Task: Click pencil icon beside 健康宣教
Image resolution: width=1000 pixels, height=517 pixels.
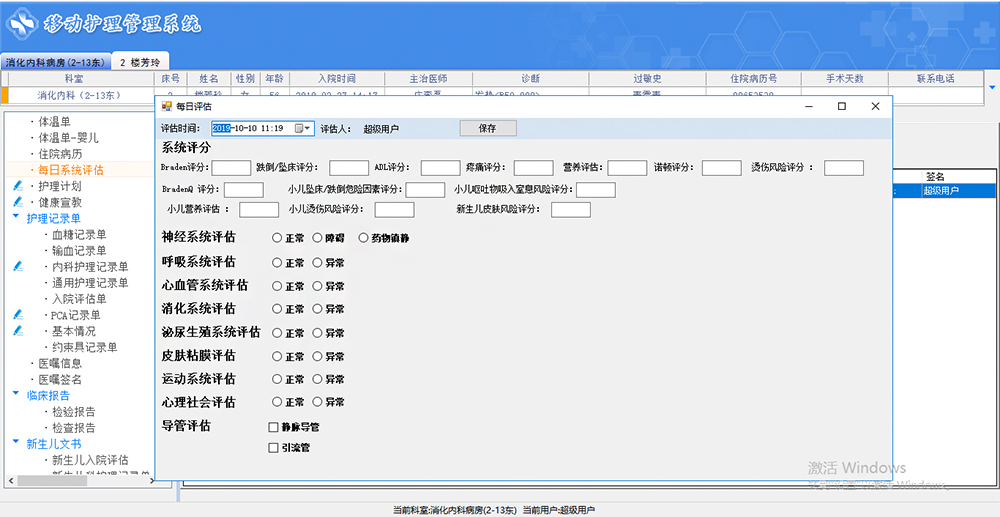Action: pos(18,202)
